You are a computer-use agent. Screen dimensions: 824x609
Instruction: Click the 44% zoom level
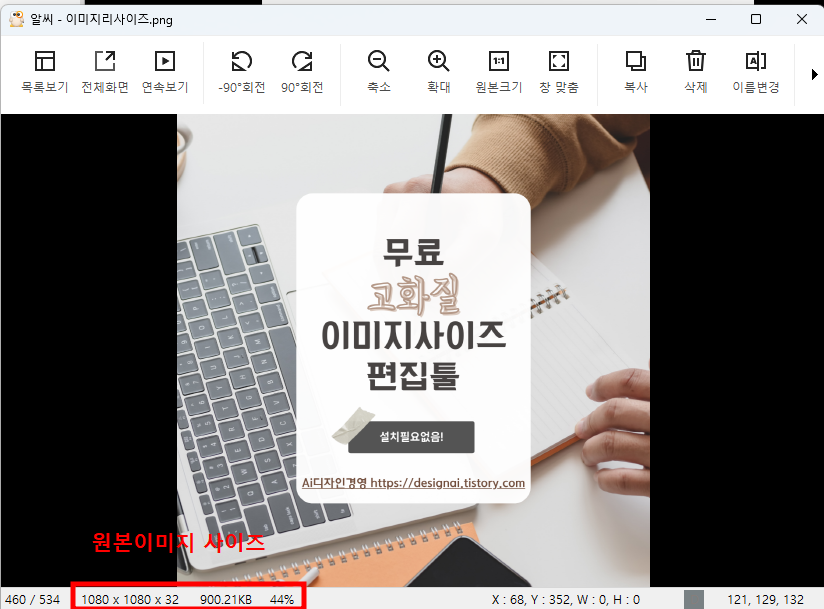(x=282, y=600)
